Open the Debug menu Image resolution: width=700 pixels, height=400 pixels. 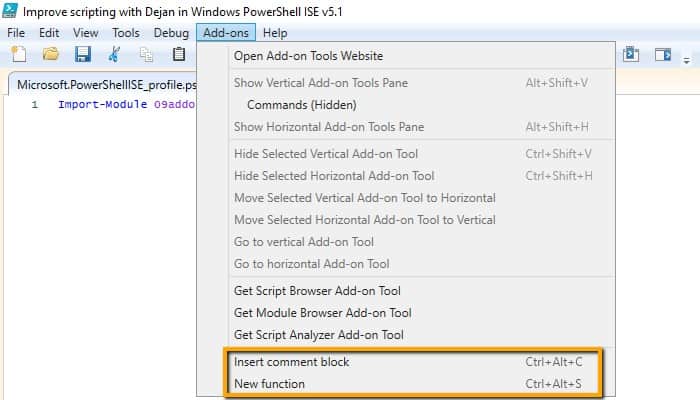point(171,33)
